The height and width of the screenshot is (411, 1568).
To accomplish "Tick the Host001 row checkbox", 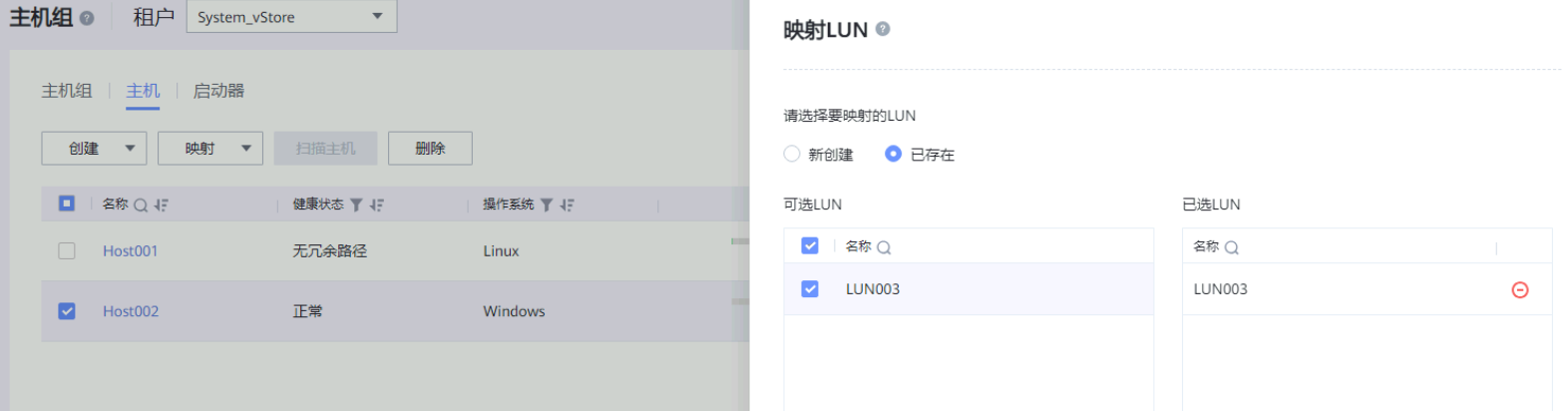I will [67, 251].
